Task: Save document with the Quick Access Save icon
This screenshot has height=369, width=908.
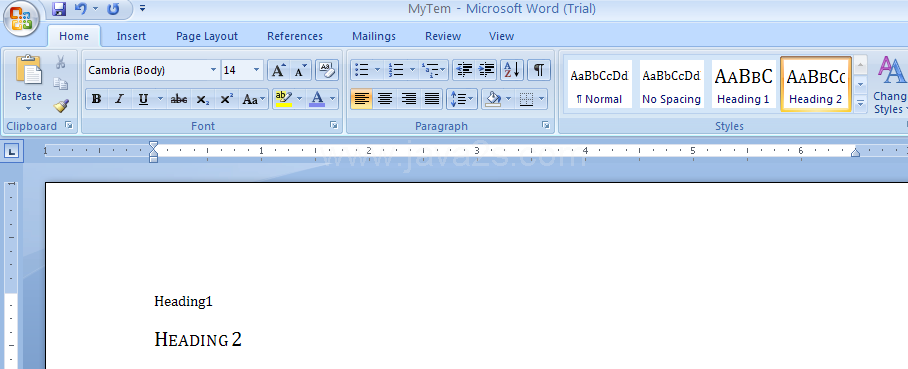Action: click(59, 9)
